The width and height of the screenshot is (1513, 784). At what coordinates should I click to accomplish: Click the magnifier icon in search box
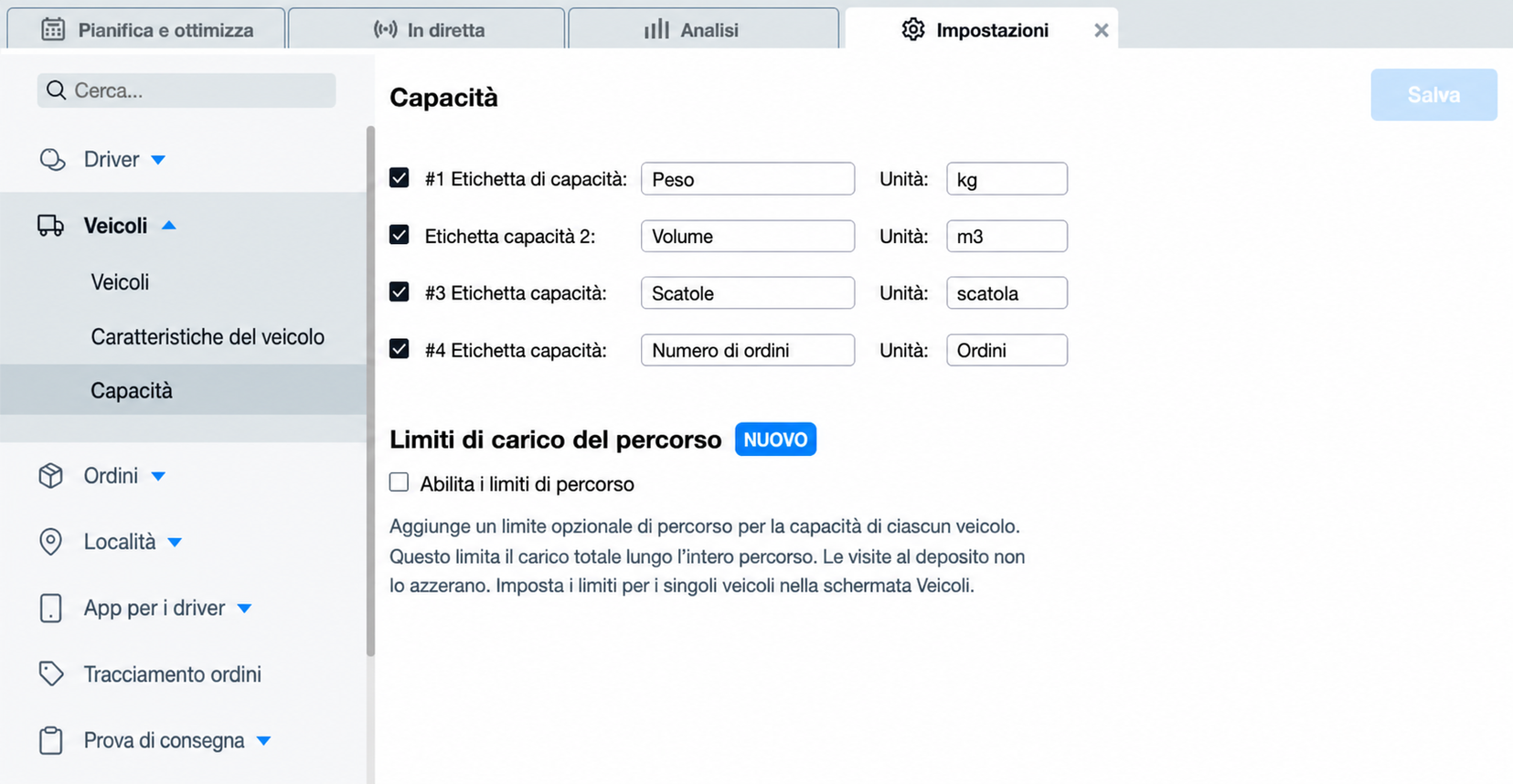[57, 90]
